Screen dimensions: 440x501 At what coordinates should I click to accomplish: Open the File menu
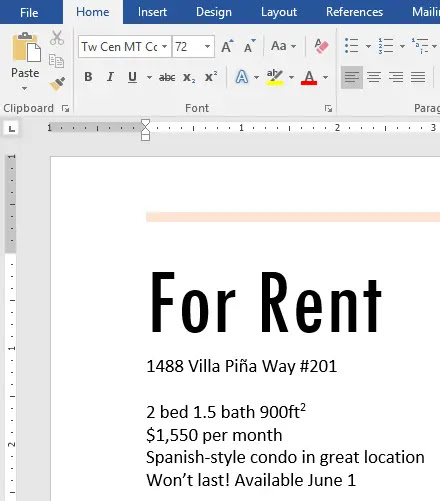pos(29,13)
